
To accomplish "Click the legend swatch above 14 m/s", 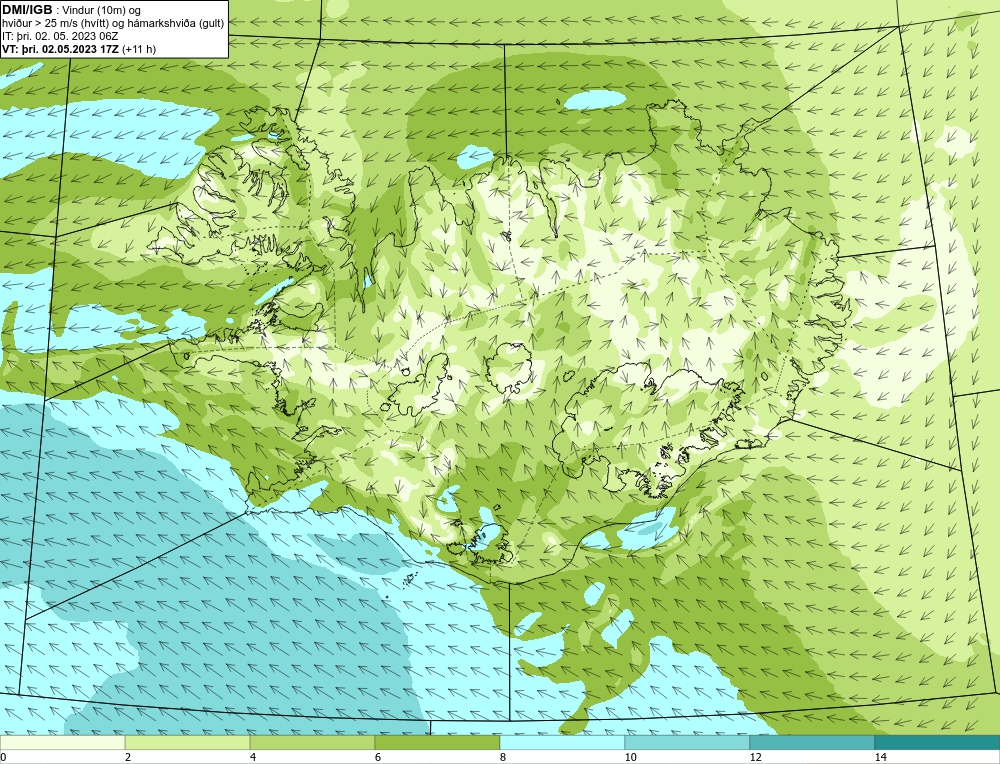I will point(938,742).
